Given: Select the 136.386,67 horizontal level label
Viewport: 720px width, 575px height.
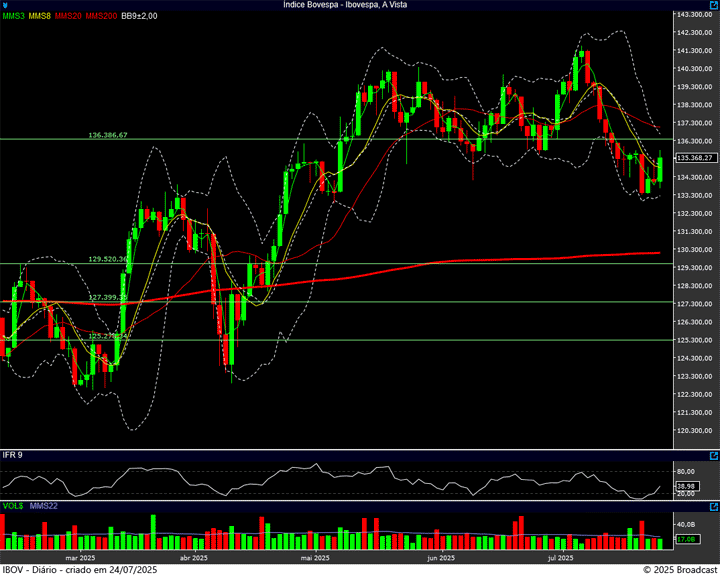Looking at the screenshot, I should point(108,135).
